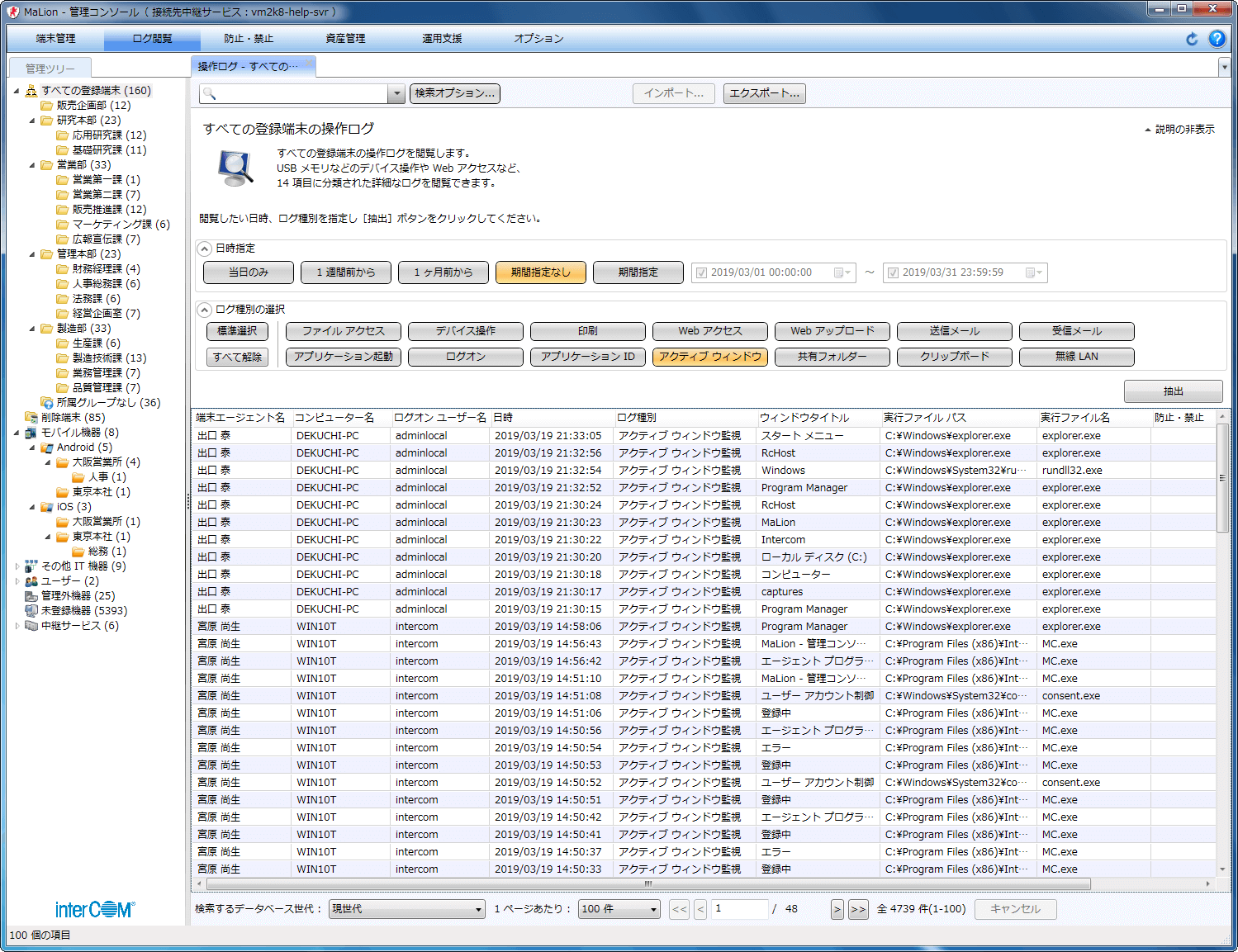Viewport: 1238px width, 952px height.
Task: Click the page number input field
Action: (x=739, y=909)
